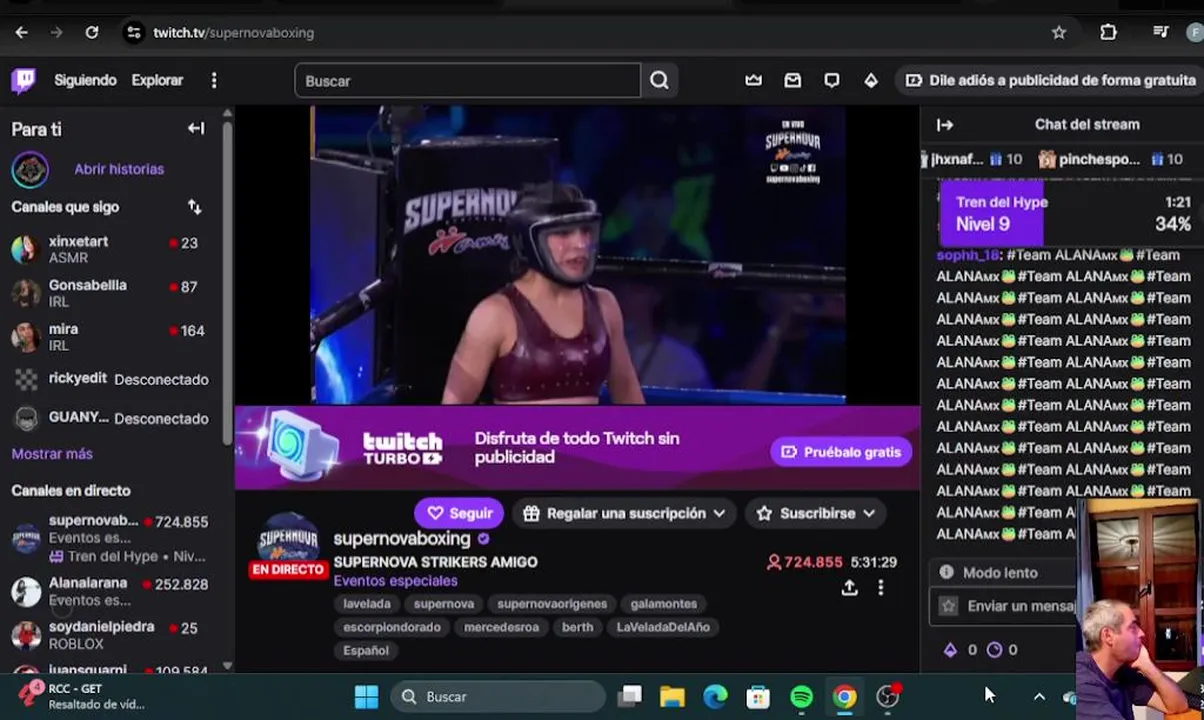Click the Tren del Hype progress bar
Image resolution: width=1204 pixels, height=720 pixels.
pos(1071,213)
